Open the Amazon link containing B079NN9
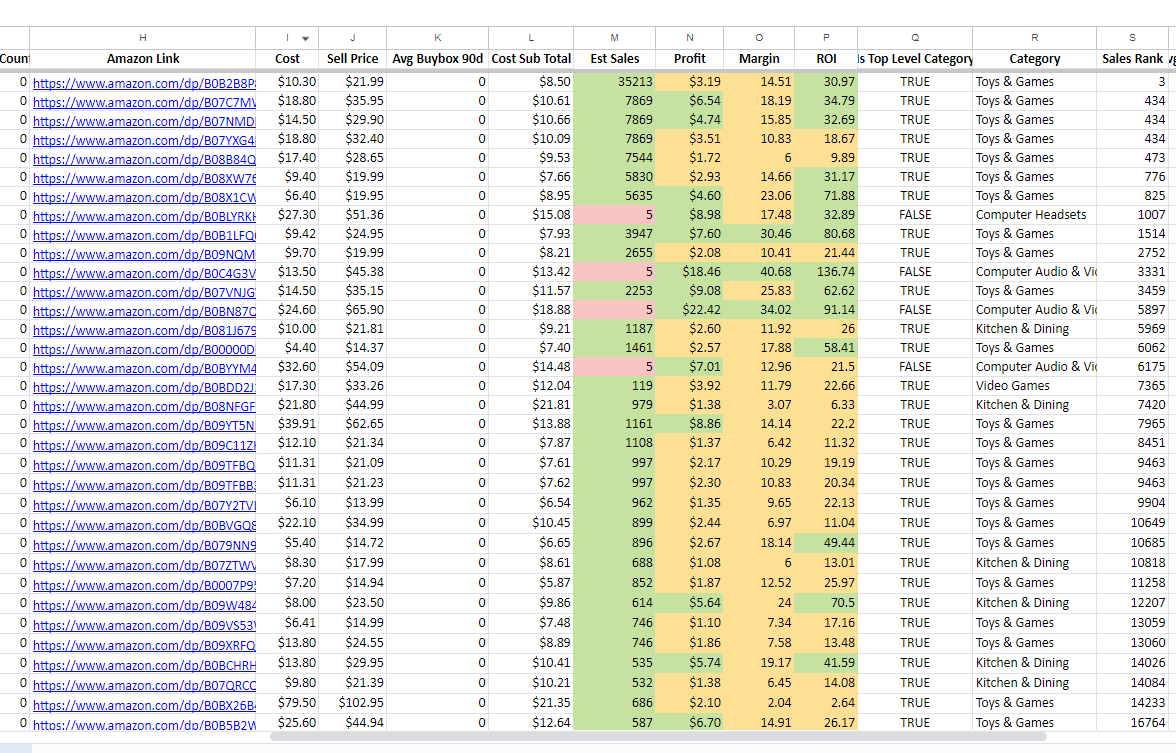1176x753 pixels. (144, 544)
